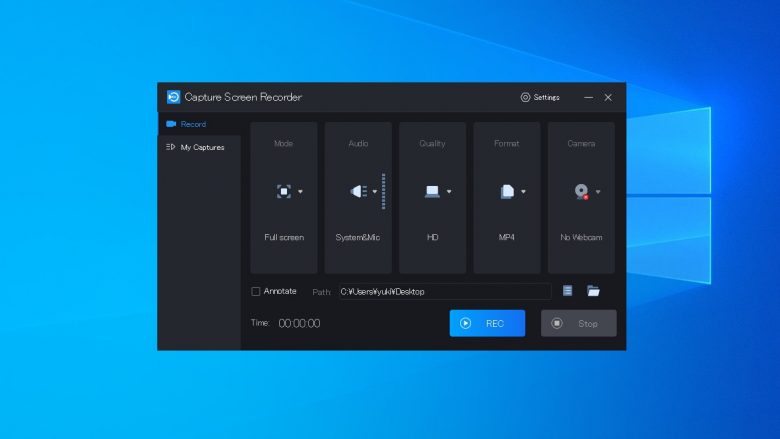Click the camera icon beside Record
The image size is (780, 439).
[x=171, y=124]
